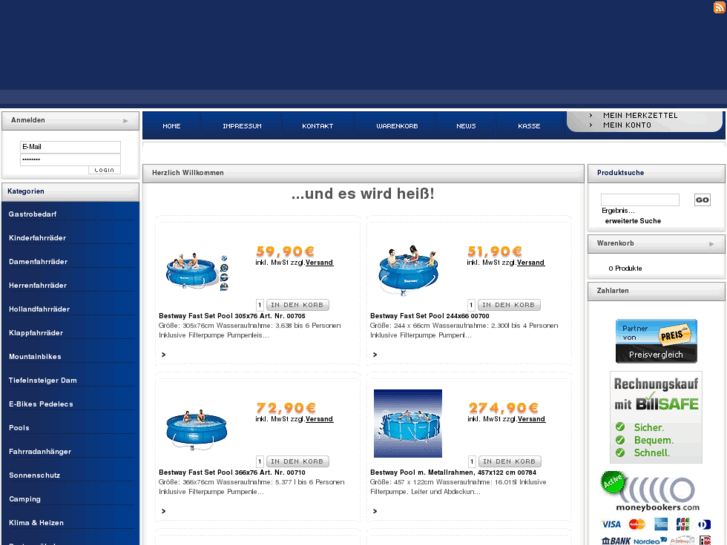Select Damenfahrräder category
The height and width of the screenshot is (545, 727).
click(x=38, y=262)
